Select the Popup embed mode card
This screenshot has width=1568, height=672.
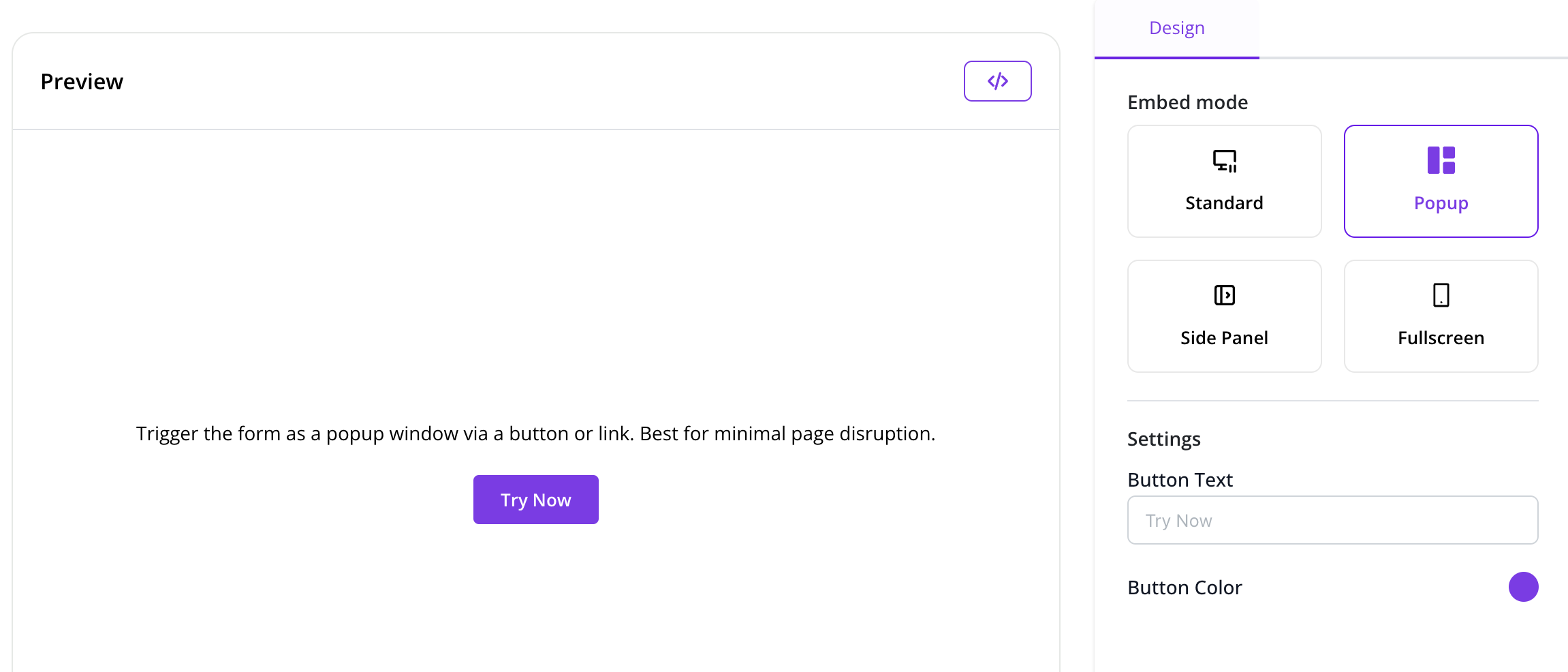click(1441, 181)
